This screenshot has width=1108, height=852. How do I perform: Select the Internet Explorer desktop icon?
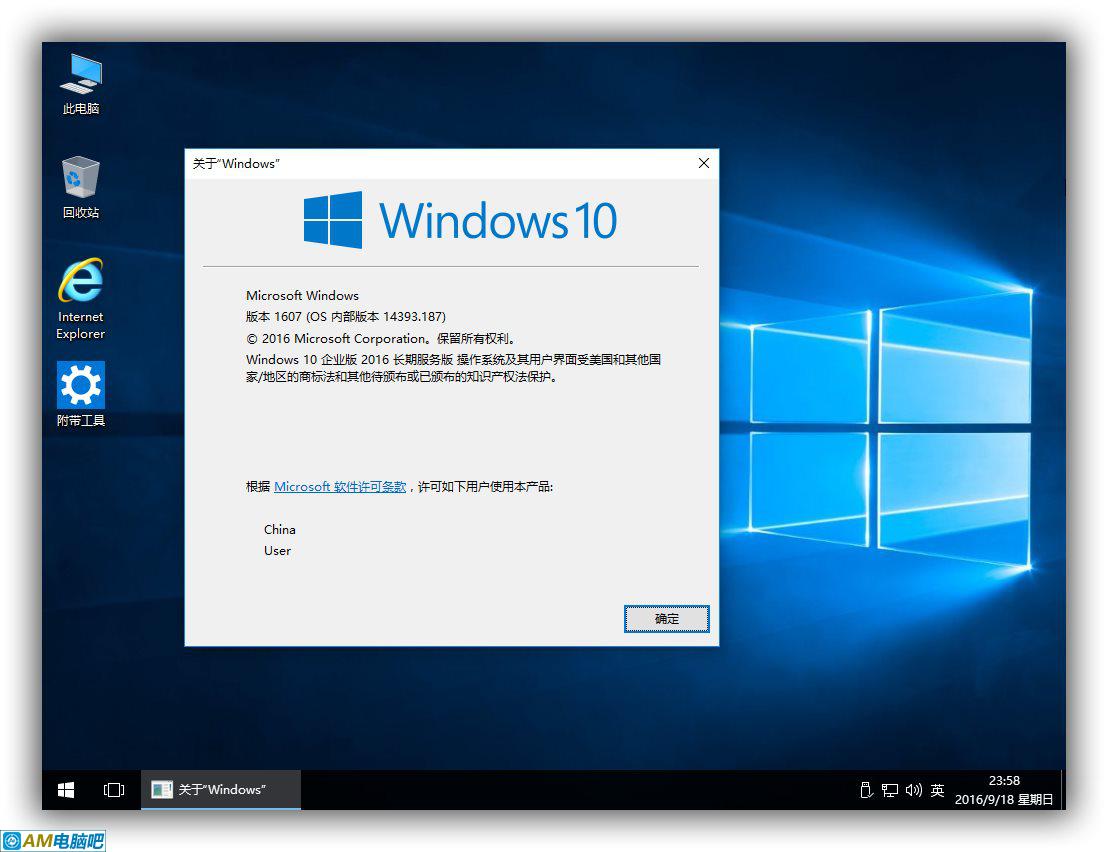click(81, 300)
